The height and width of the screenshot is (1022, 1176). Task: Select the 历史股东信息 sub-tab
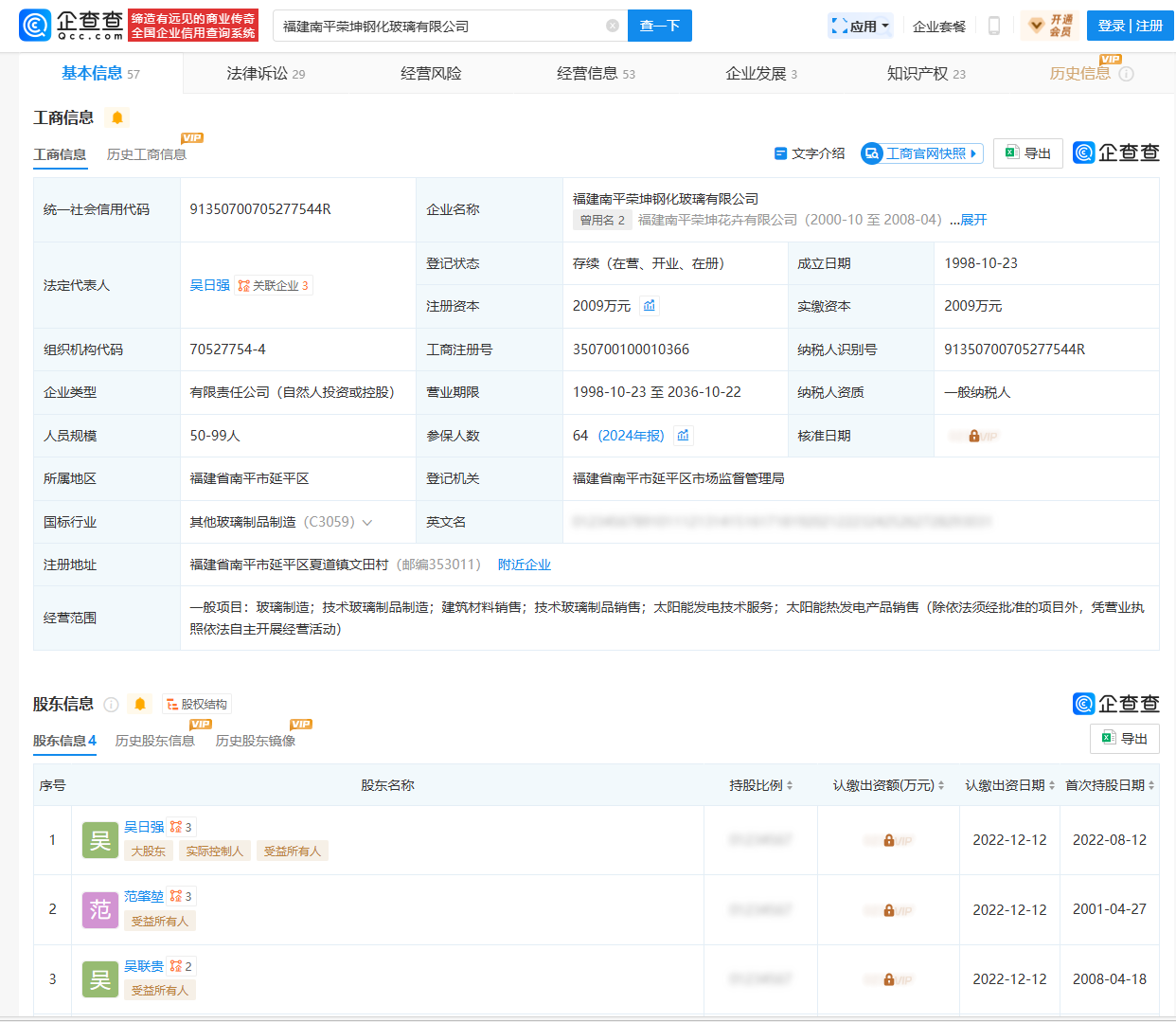(155, 741)
